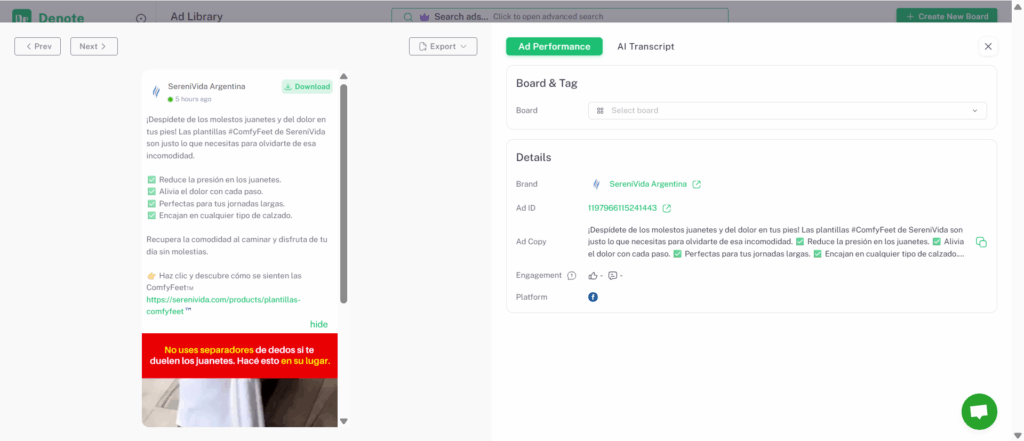Close the ad detail panel

[x=988, y=47]
